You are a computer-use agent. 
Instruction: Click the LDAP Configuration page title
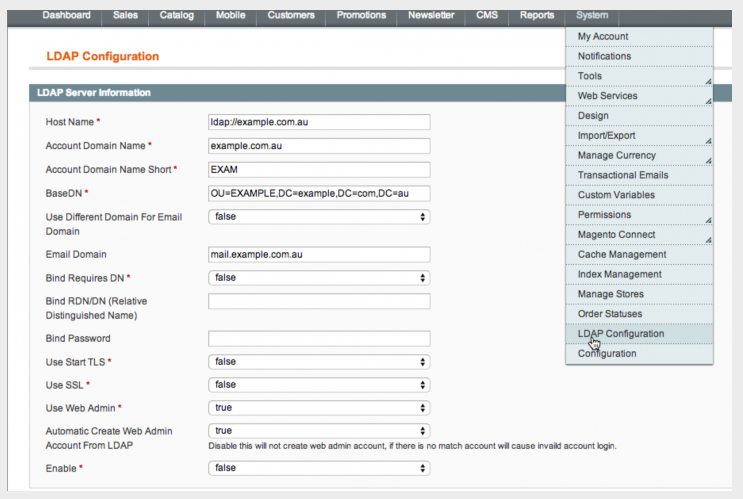click(102, 56)
